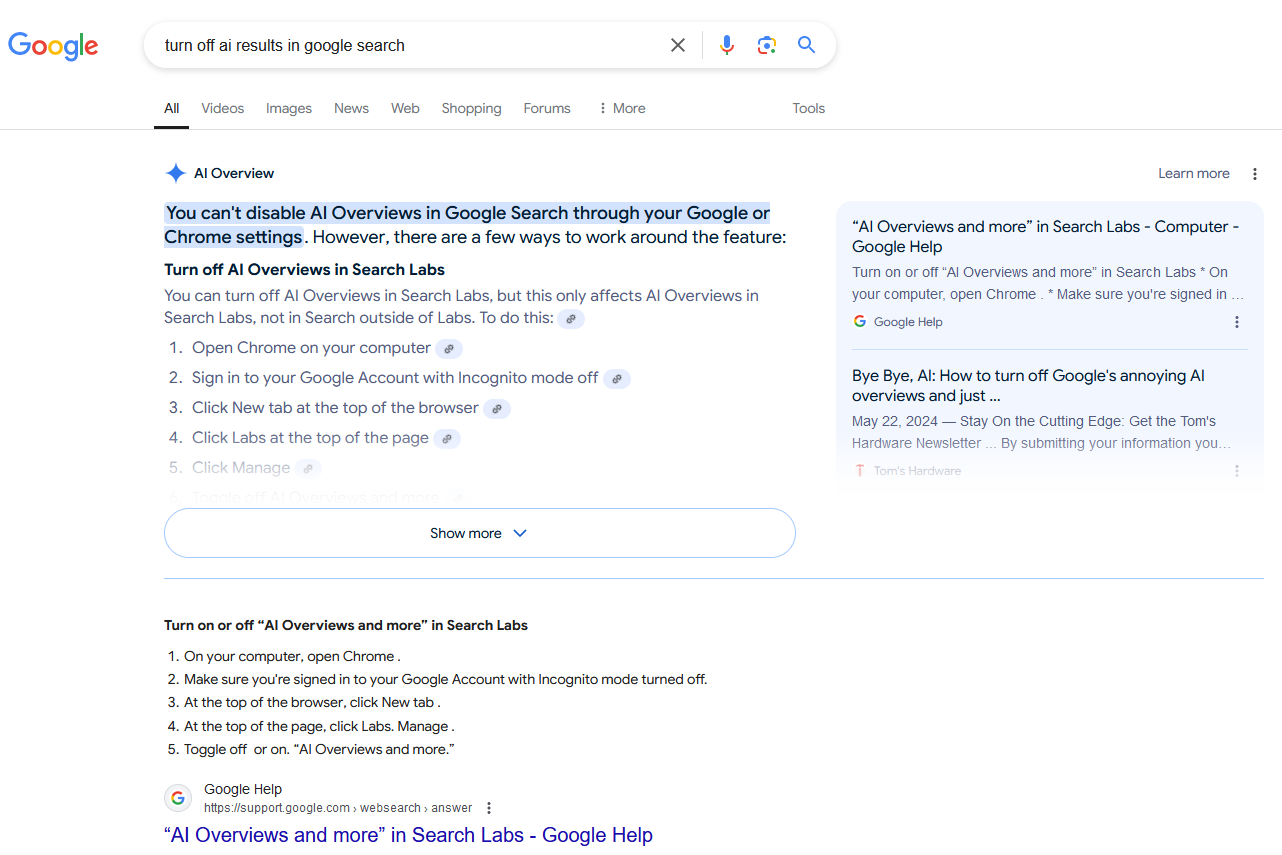Viewport: 1282px width, 855px height.
Task: Open Google Lens image search icon
Action: point(767,45)
